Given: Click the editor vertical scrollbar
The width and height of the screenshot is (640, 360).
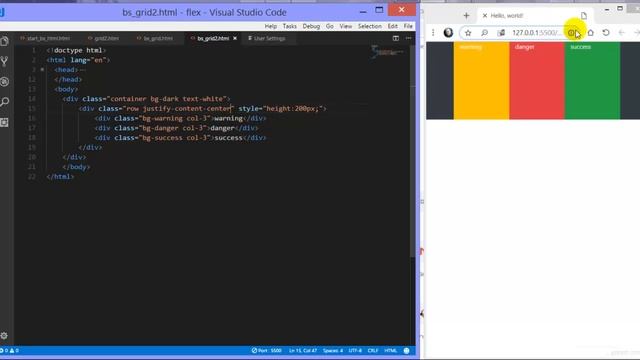Looking at the screenshot, I should (412, 151).
